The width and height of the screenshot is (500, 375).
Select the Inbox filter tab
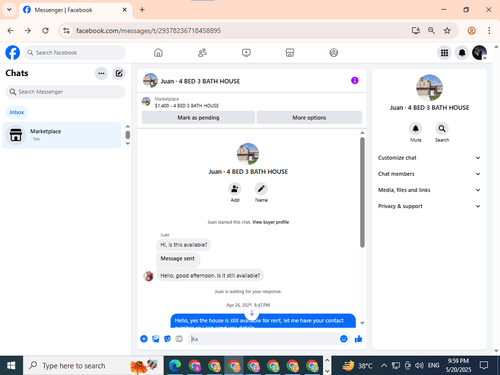17,112
